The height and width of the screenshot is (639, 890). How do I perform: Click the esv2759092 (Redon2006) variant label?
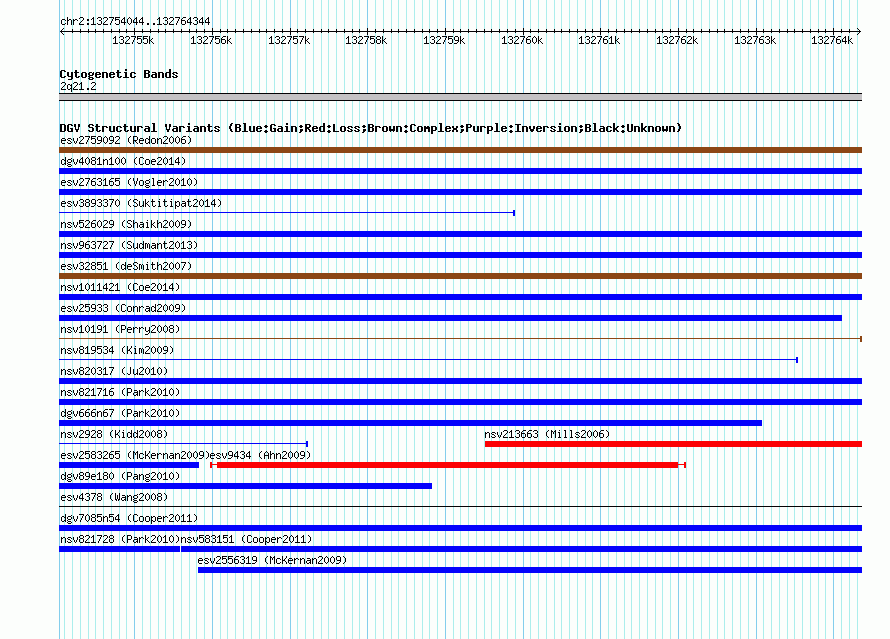[x=126, y=140]
